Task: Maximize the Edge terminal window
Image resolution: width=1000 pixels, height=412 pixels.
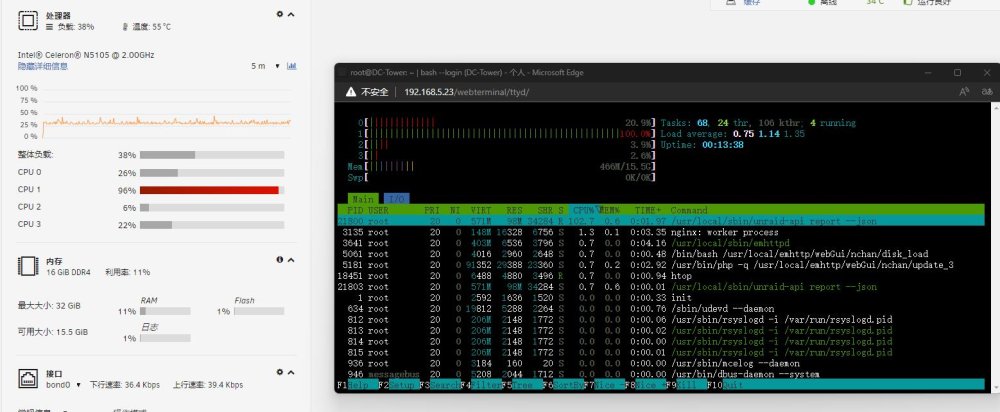Action: coord(957,73)
